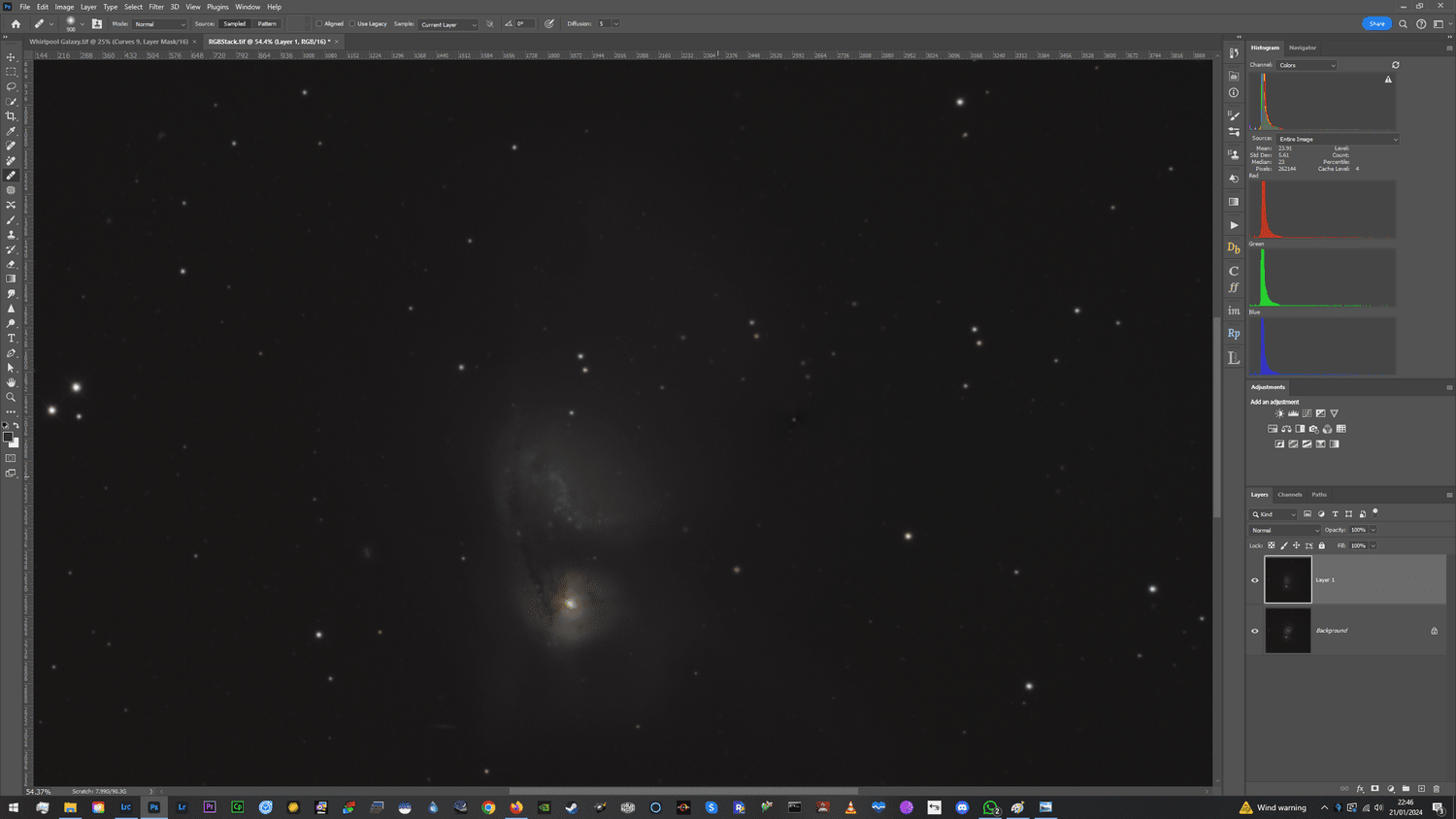Select the Horizontal Type tool

tap(12, 338)
